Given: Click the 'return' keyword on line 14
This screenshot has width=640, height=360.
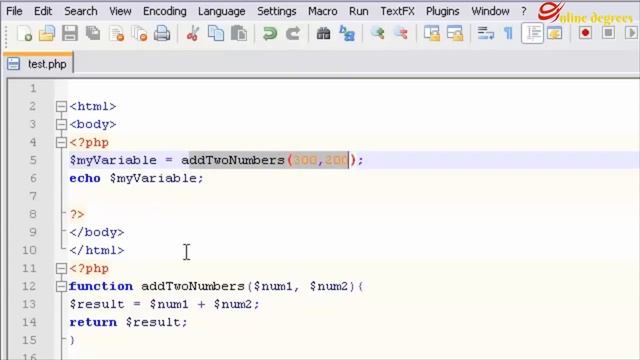Looking at the screenshot, I should click(93, 322).
